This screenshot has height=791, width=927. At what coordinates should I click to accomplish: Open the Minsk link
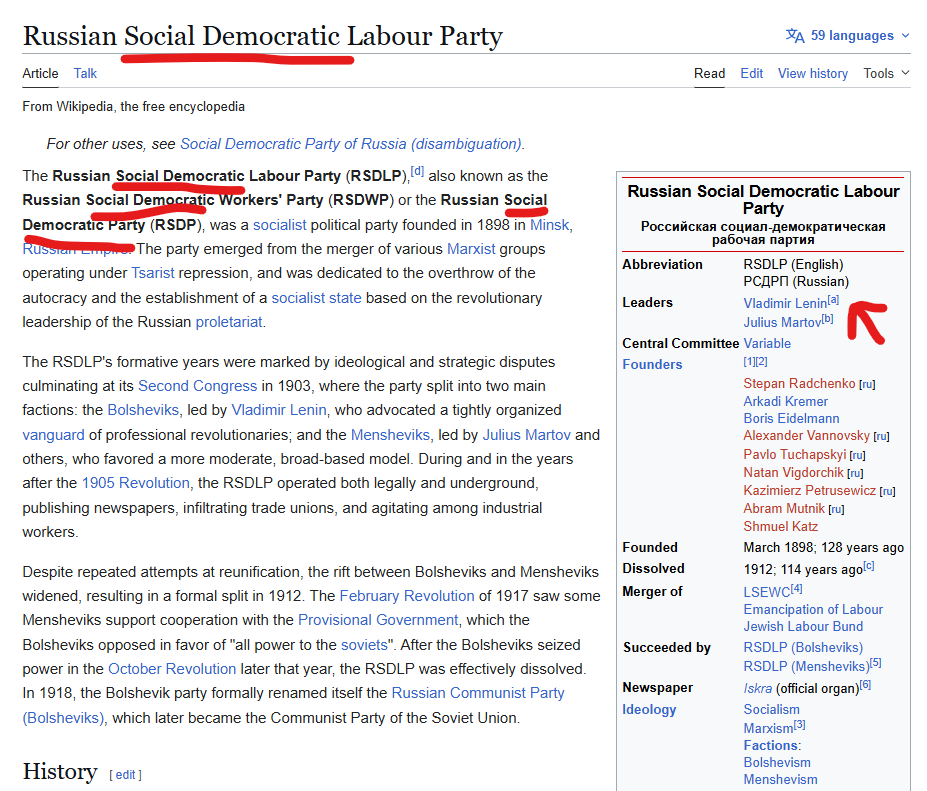pos(549,225)
